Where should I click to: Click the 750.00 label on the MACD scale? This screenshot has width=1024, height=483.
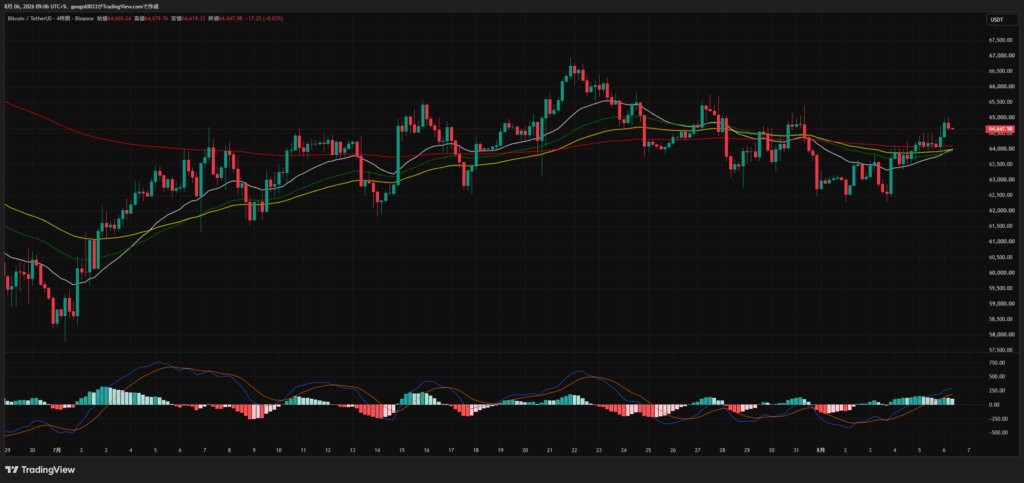pyautogui.click(x=997, y=362)
